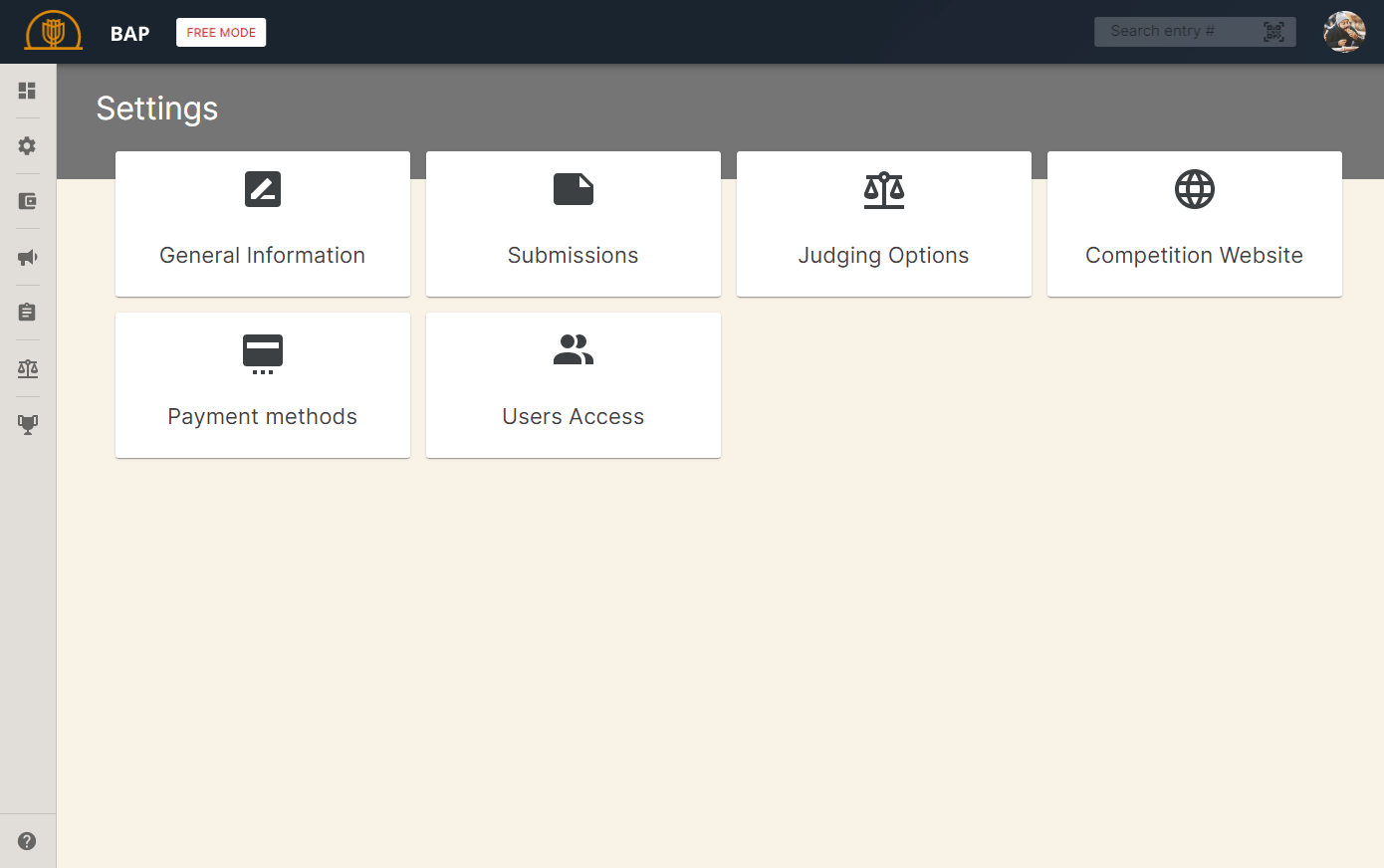Open the General Information settings card
Viewport: 1384px width, 868px height.
263,224
